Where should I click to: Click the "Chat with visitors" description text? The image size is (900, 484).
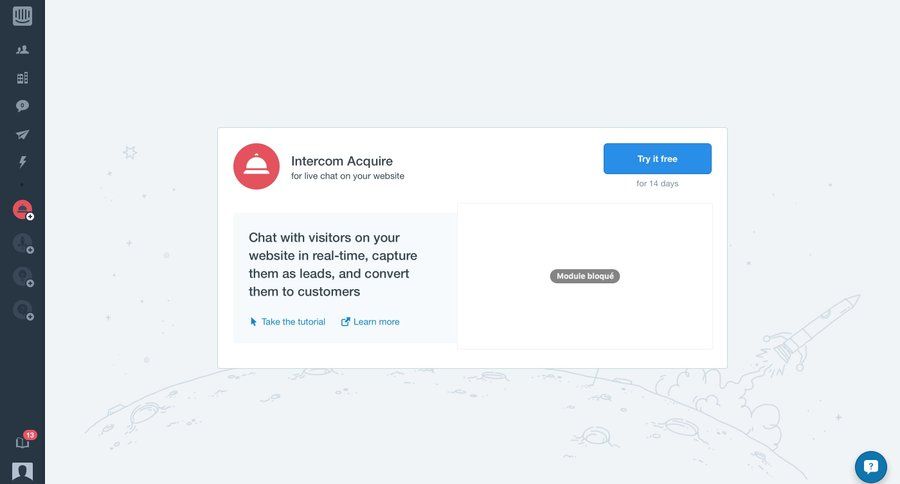333,264
